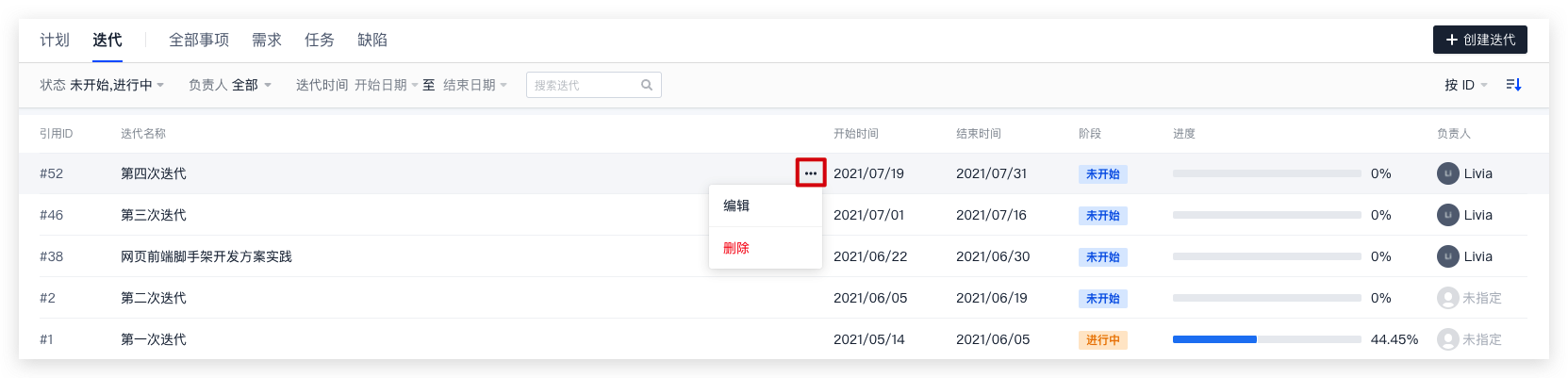Open the 需求 tab

click(267, 40)
